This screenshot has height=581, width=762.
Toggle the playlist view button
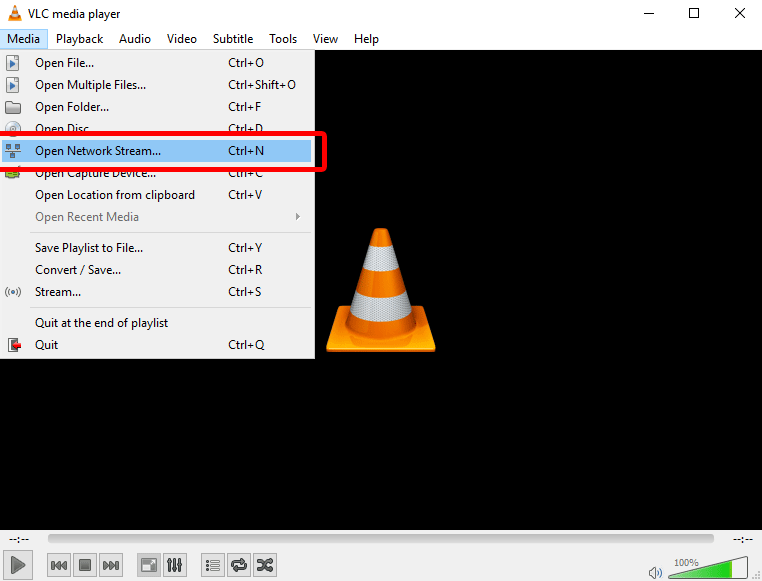[212, 565]
